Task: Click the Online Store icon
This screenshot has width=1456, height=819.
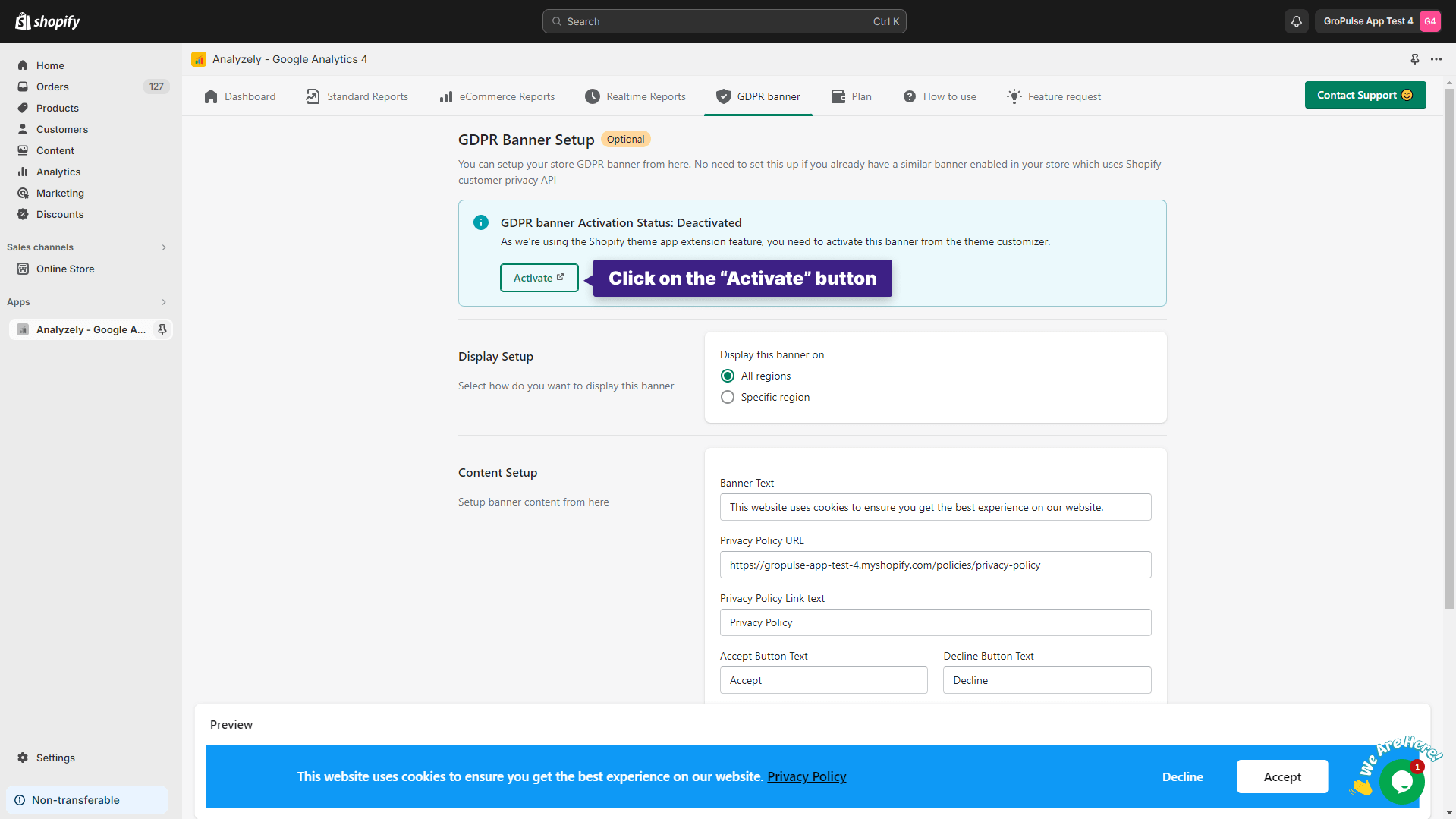Action: coord(23,269)
